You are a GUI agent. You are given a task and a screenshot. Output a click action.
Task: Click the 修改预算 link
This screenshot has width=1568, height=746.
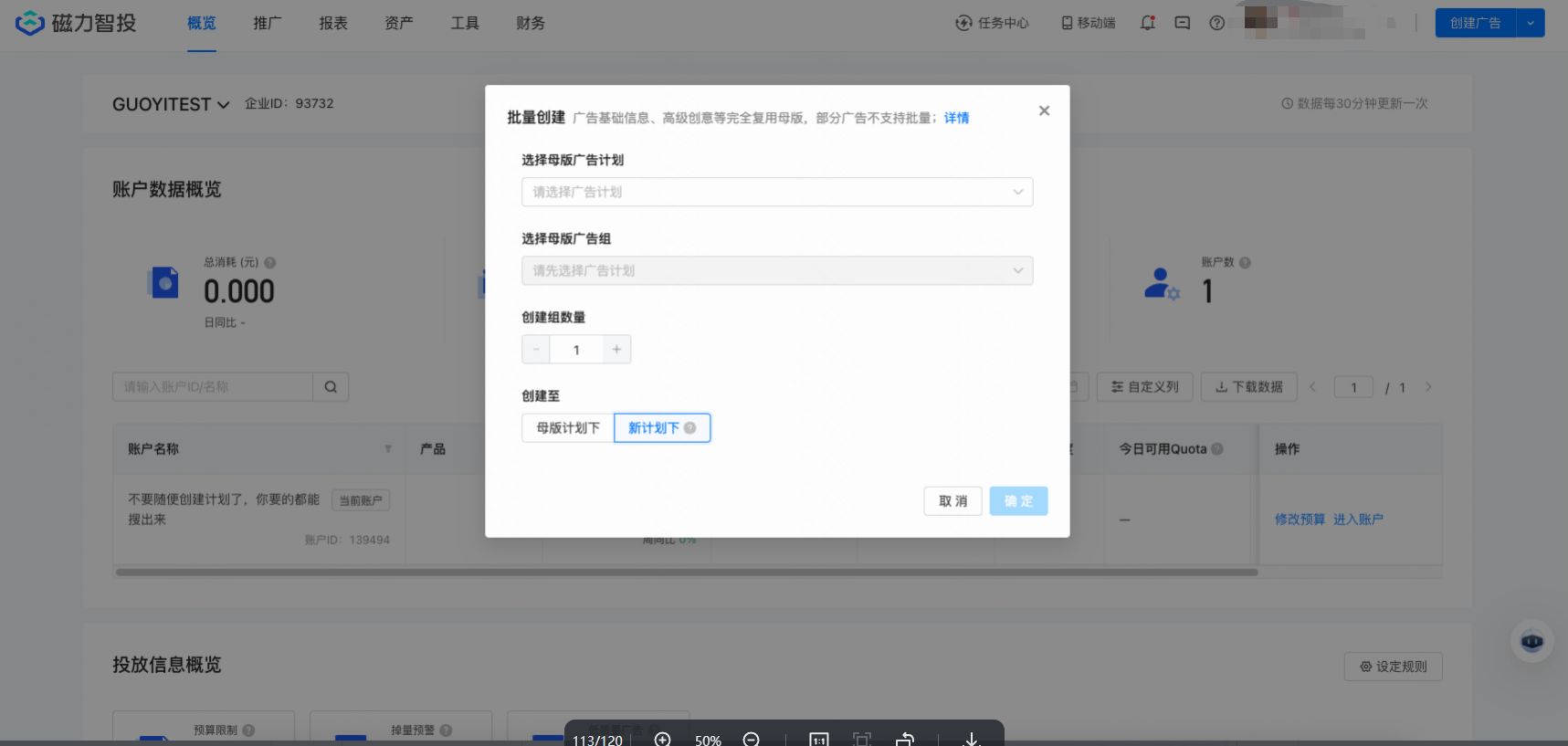coord(1300,520)
